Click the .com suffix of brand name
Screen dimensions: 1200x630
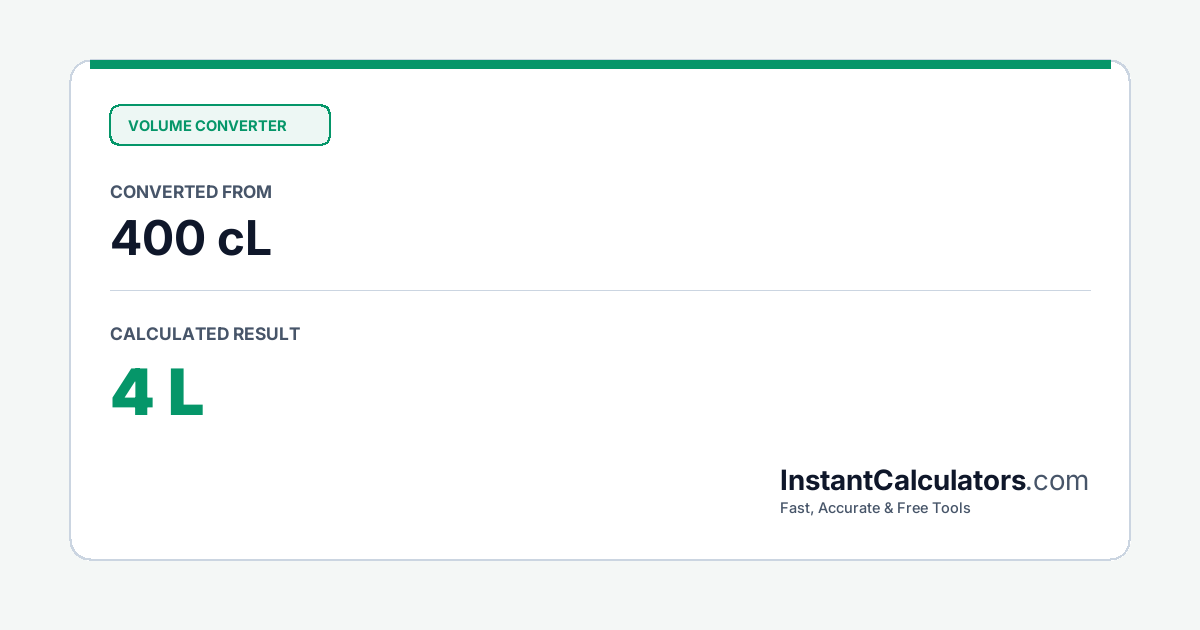(x=1058, y=481)
